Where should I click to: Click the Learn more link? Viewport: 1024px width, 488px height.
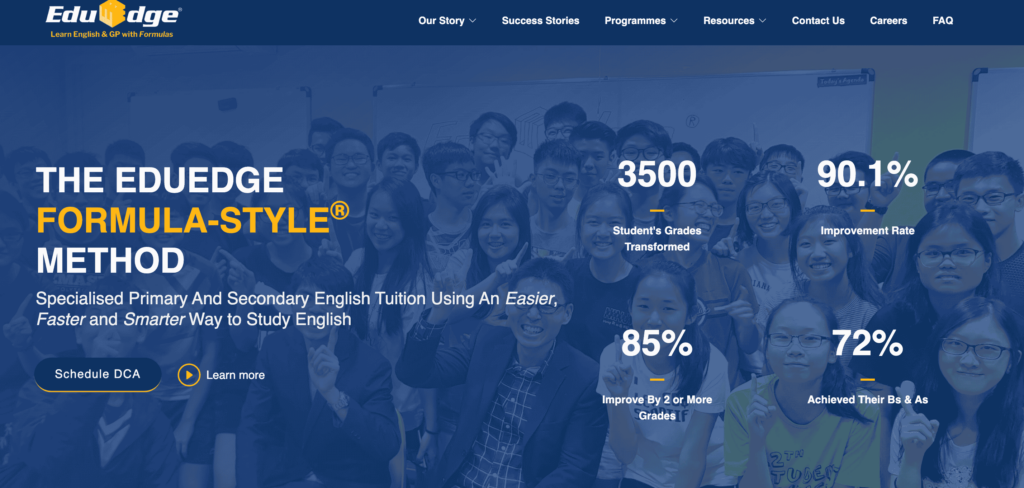235,375
